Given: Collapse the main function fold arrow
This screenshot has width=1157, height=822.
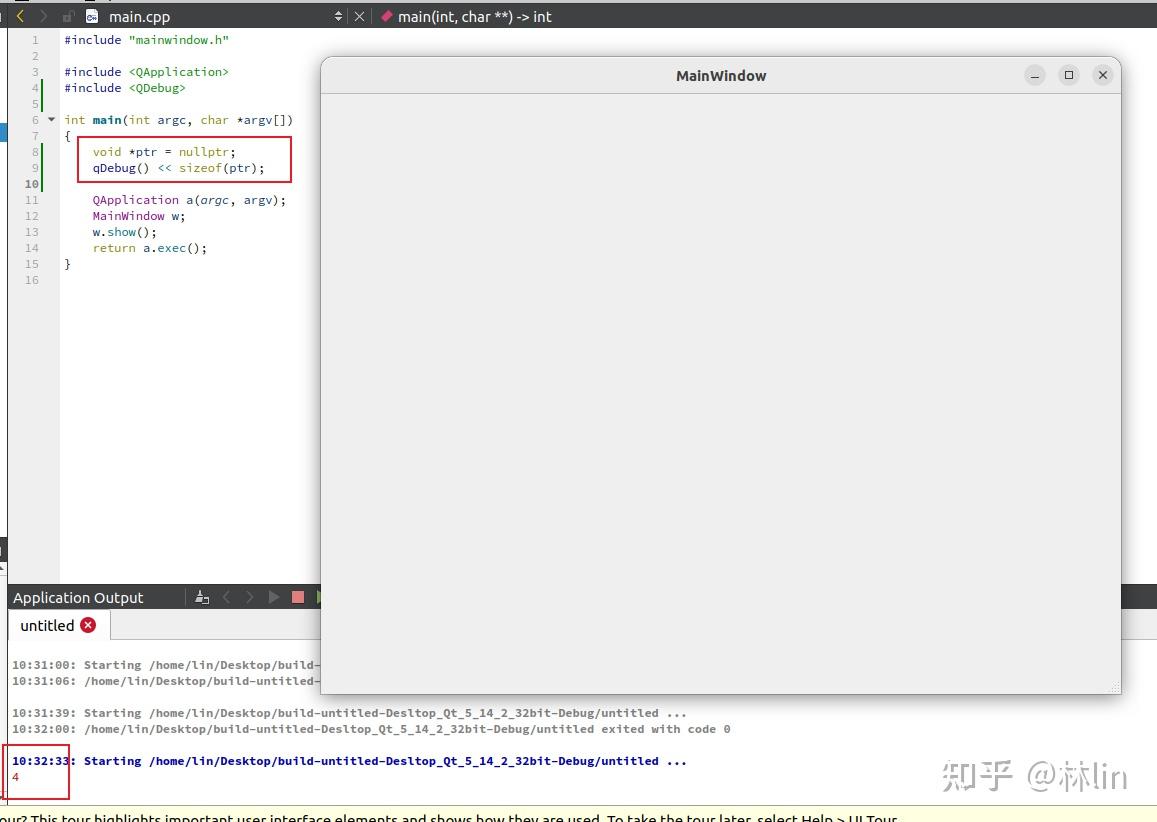Looking at the screenshot, I should [52, 119].
